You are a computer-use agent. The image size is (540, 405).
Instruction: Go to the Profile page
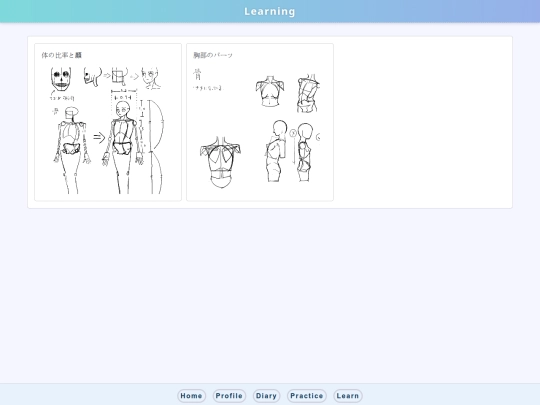[229, 396]
